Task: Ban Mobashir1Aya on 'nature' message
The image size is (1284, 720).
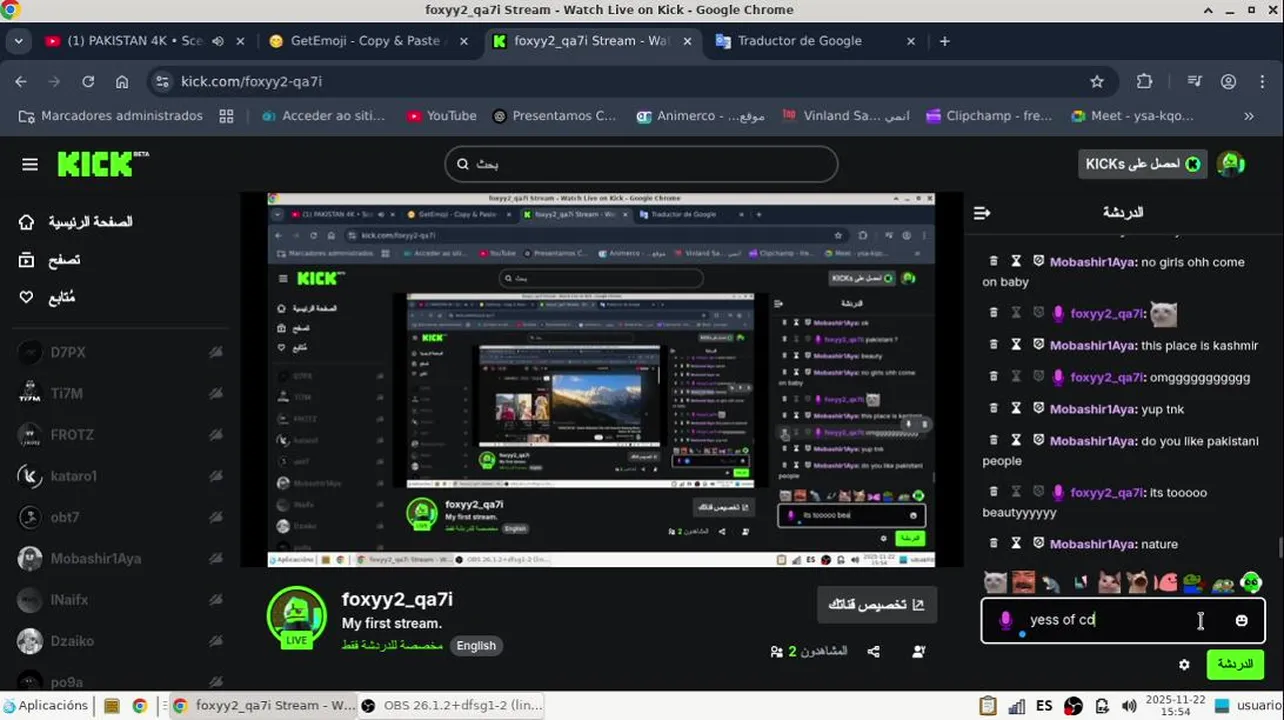Action: coord(1039,544)
